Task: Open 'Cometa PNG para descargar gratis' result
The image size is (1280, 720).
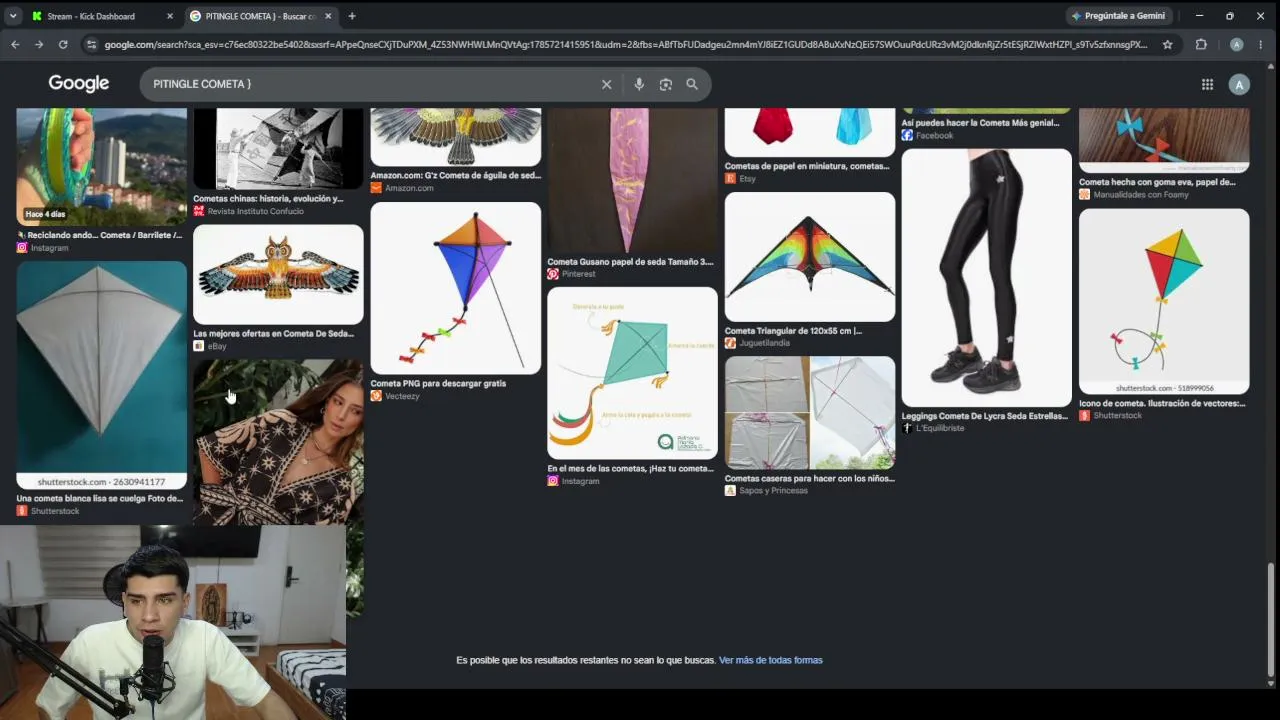Action: tap(438, 383)
